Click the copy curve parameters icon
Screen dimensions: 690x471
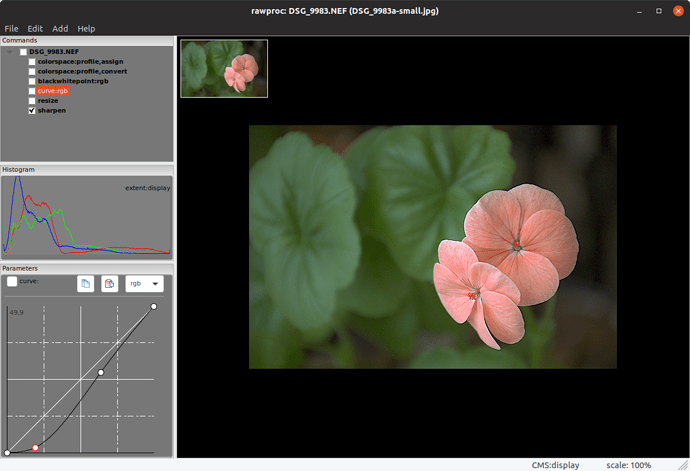coord(86,284)
